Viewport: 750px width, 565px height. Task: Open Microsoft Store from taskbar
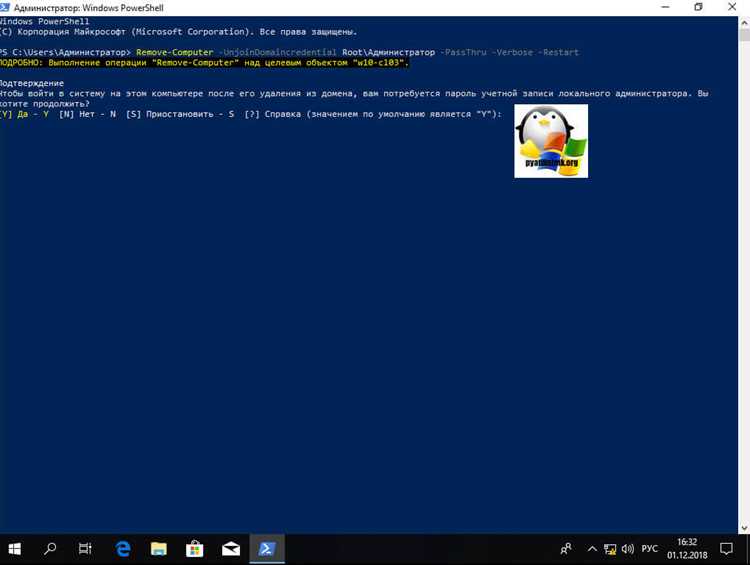pos(195,549)
